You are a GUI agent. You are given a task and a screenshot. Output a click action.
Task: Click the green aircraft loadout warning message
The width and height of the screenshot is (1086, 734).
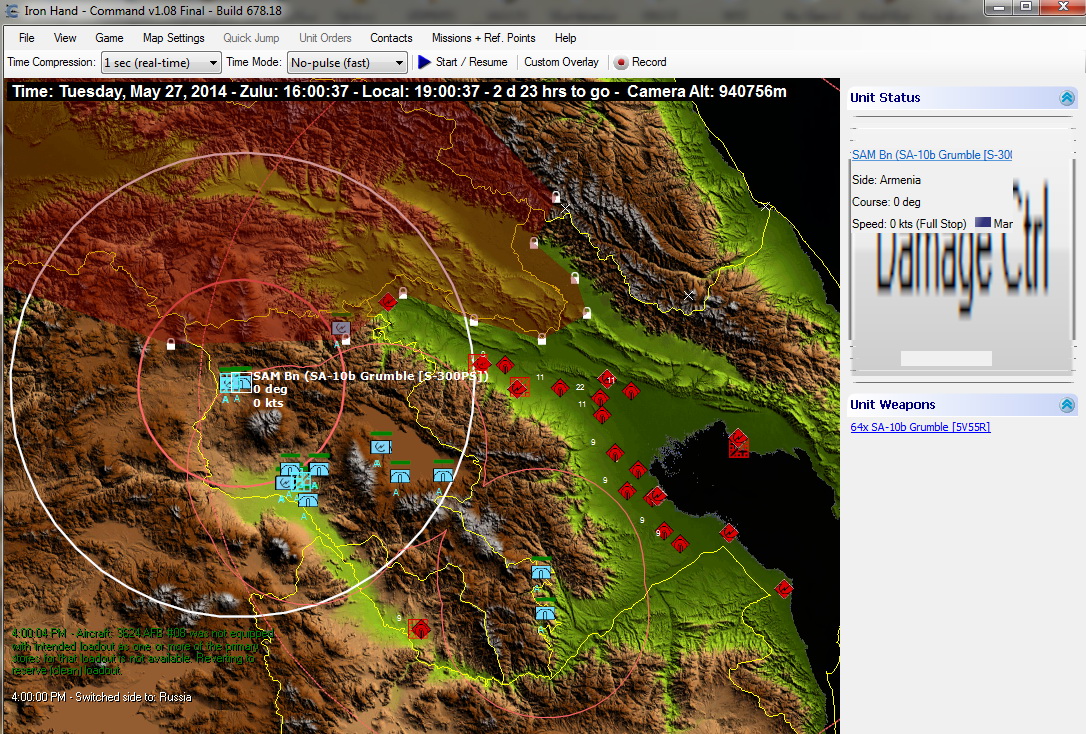point(143,652)
